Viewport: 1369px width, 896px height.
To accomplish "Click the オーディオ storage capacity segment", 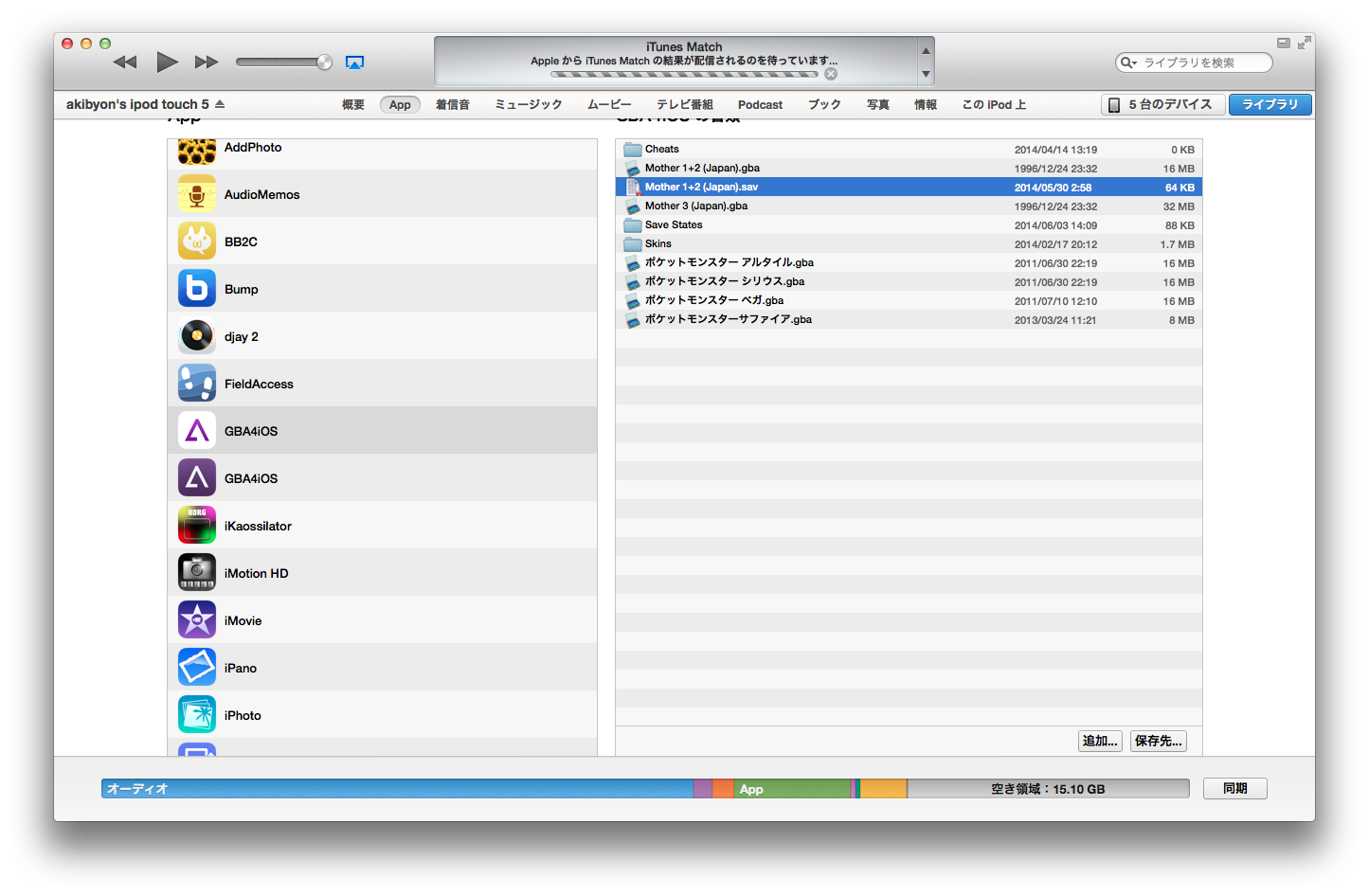I will pos(398,789).
